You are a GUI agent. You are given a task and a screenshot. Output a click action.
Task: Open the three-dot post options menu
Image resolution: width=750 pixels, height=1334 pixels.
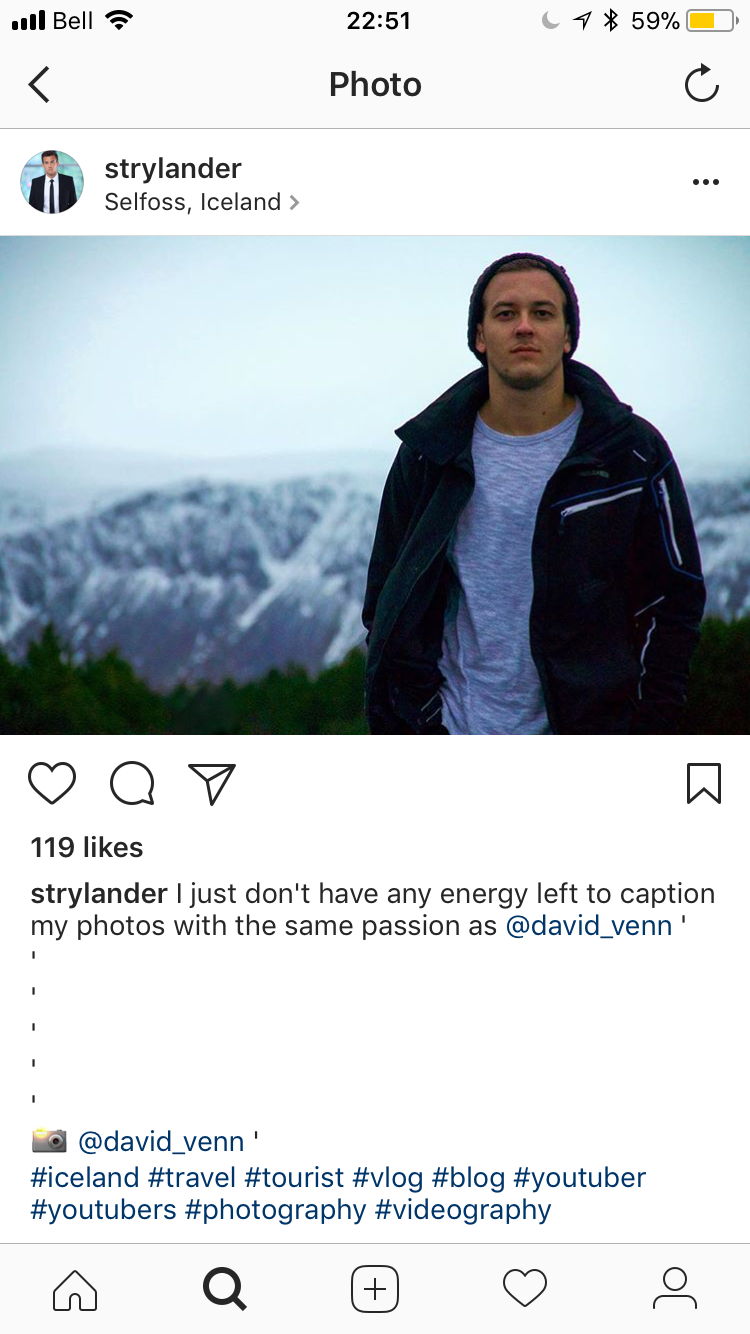coord(706,182)
